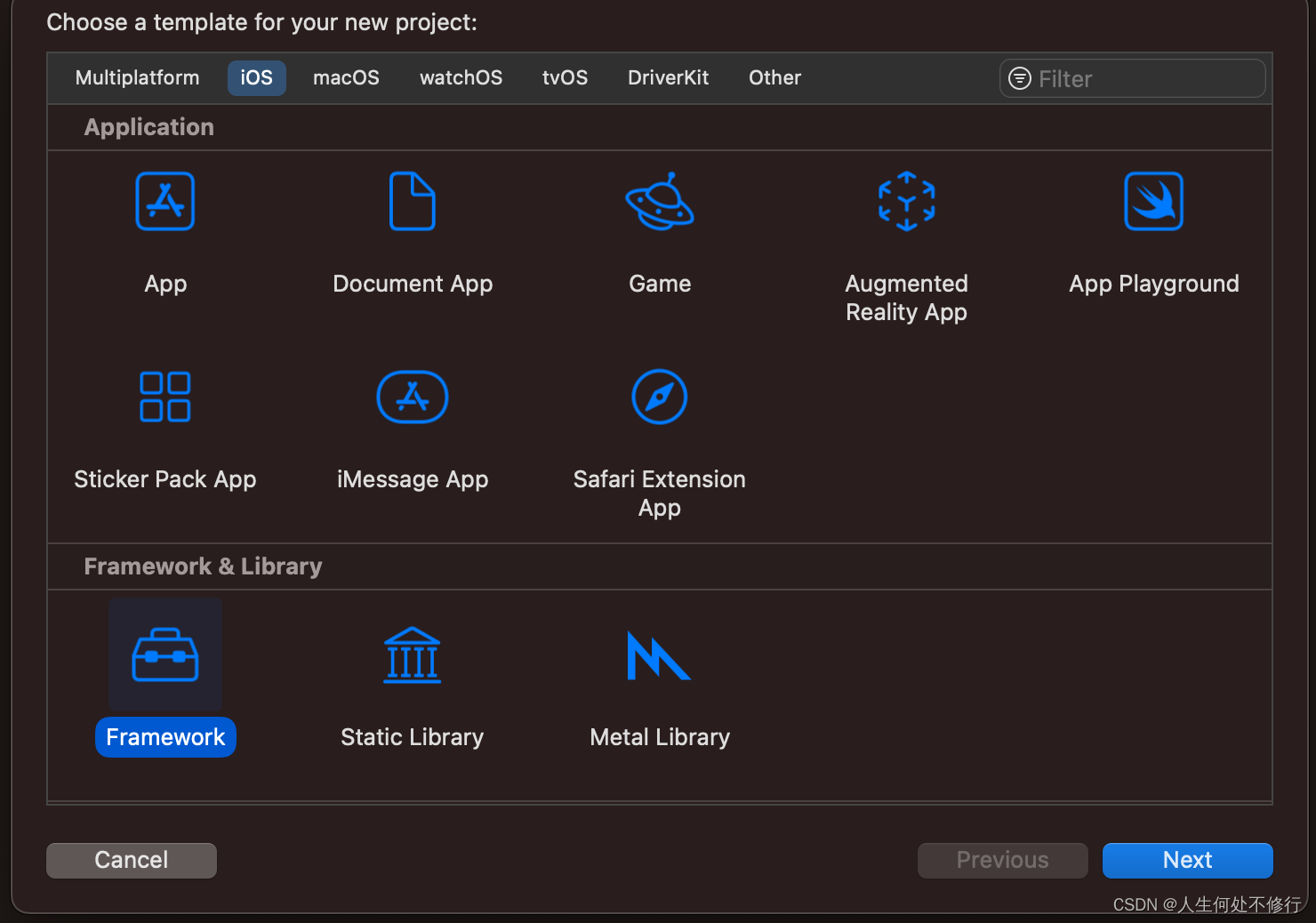This screenshot has height=923, width=1316.
Task: Click inside the Filter search field
Action: (1132, 78)
